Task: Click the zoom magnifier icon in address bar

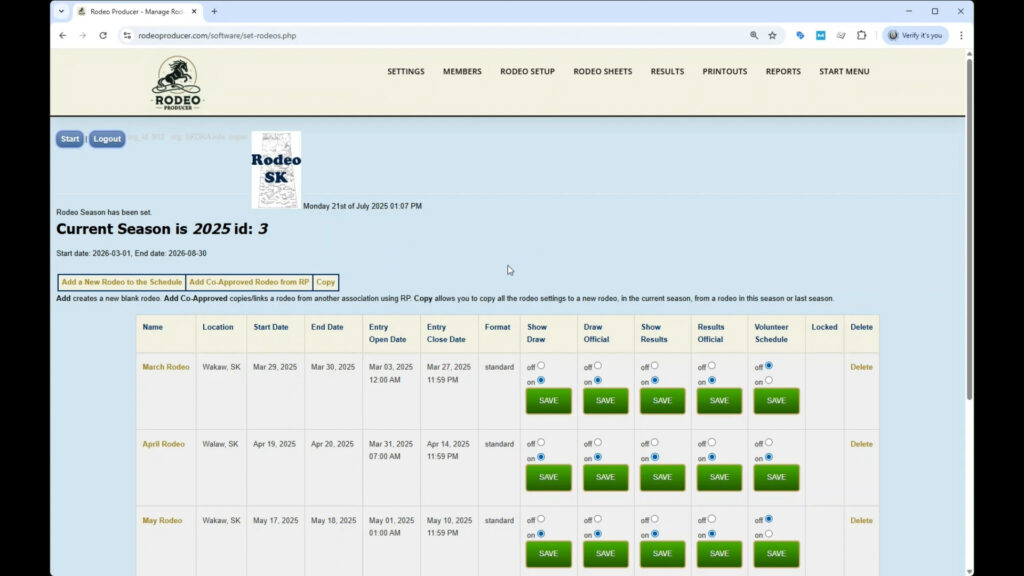Action: (753, 35)
